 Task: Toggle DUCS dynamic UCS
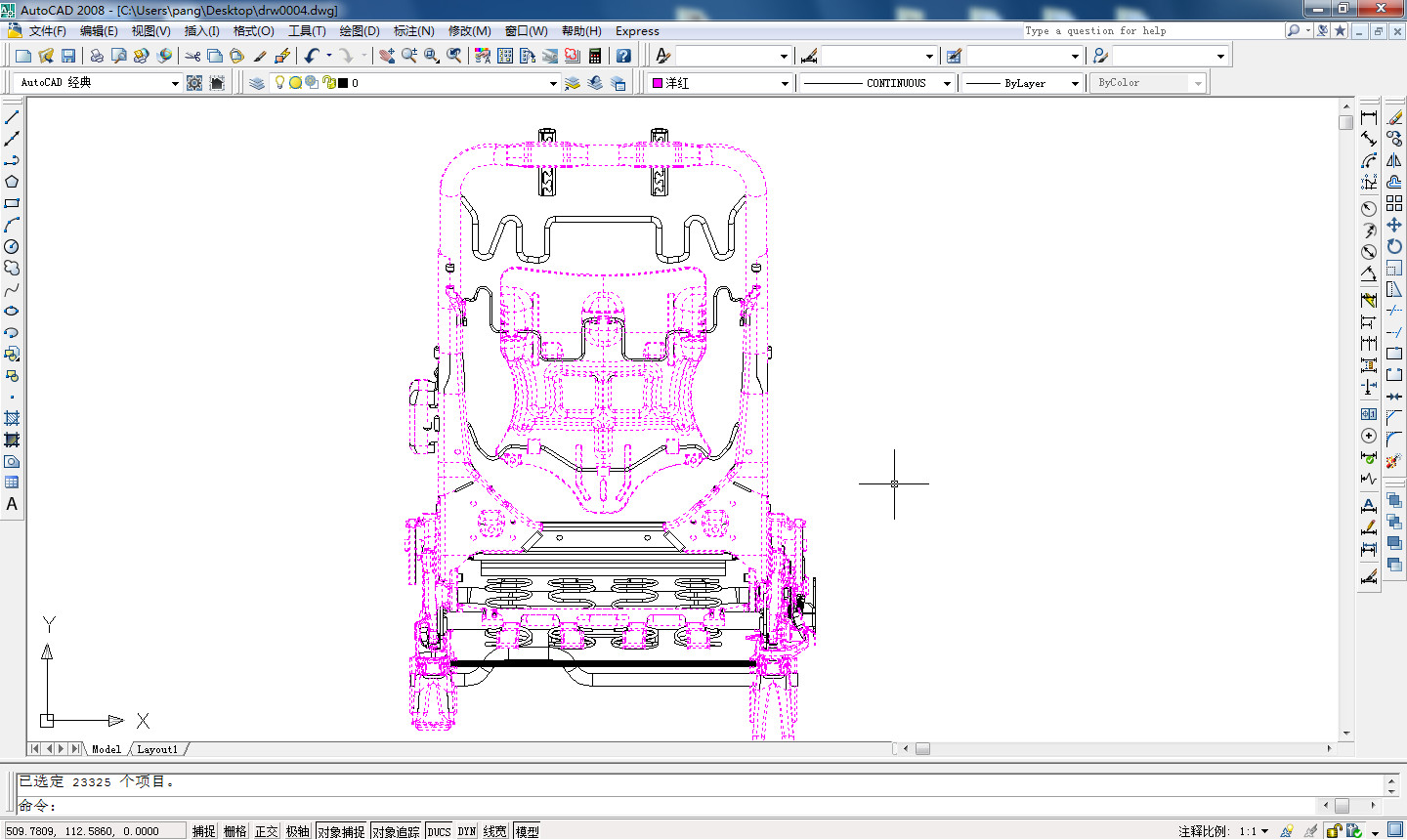click(x=439, y=831)
